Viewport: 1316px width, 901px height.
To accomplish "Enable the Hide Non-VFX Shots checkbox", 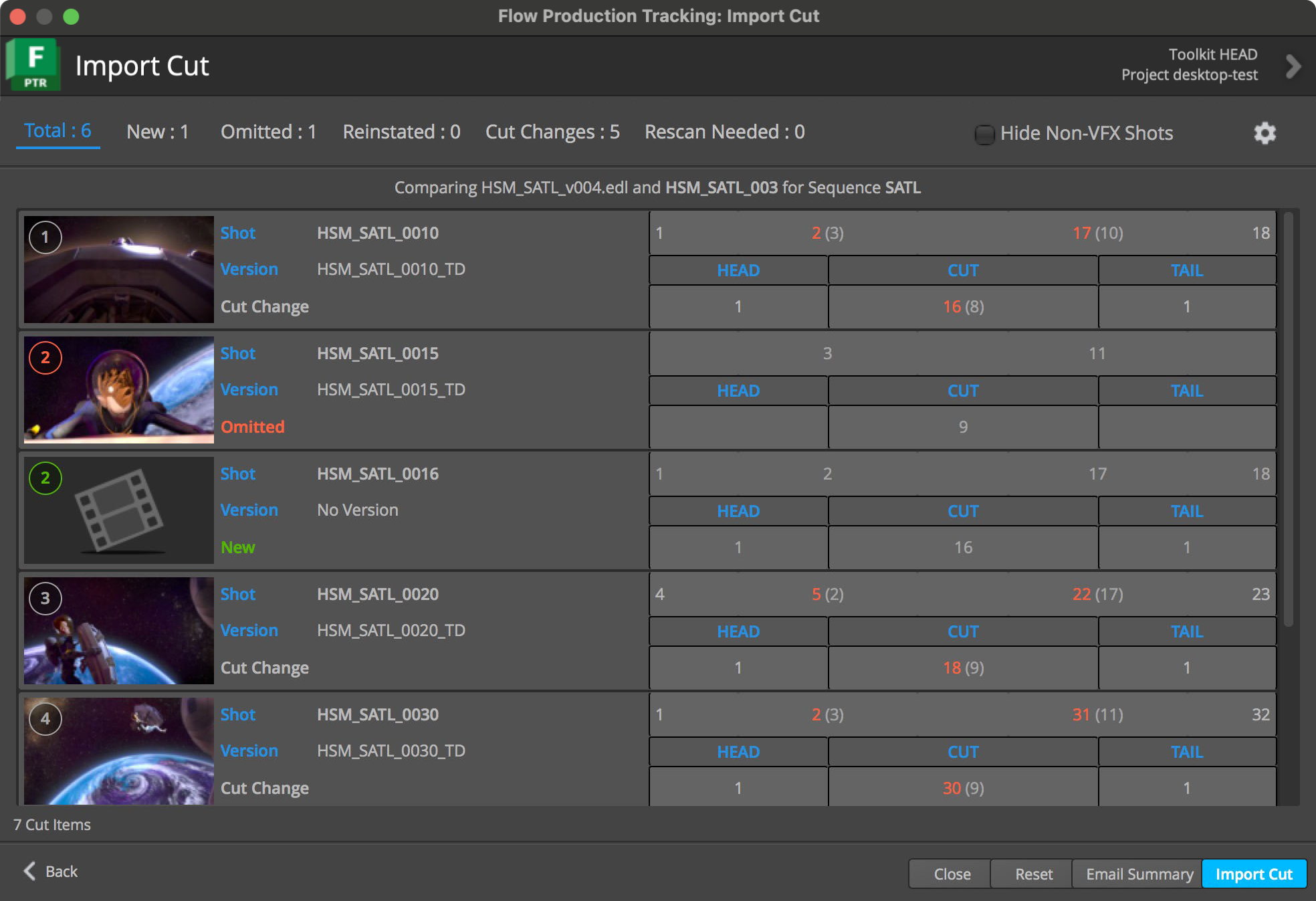I will click(984, 134).
